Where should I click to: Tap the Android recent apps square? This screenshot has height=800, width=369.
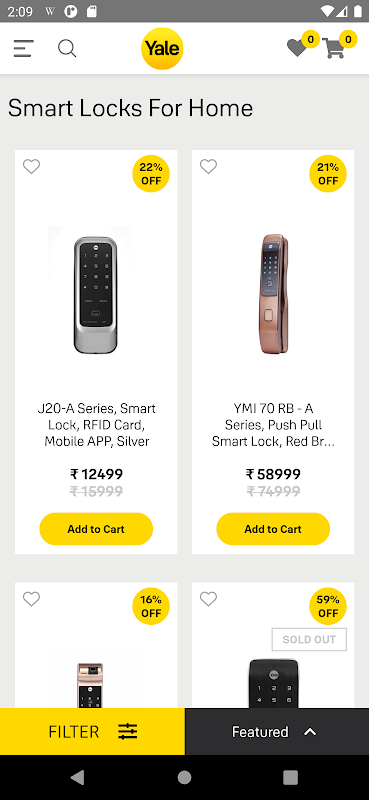(290, 777)
